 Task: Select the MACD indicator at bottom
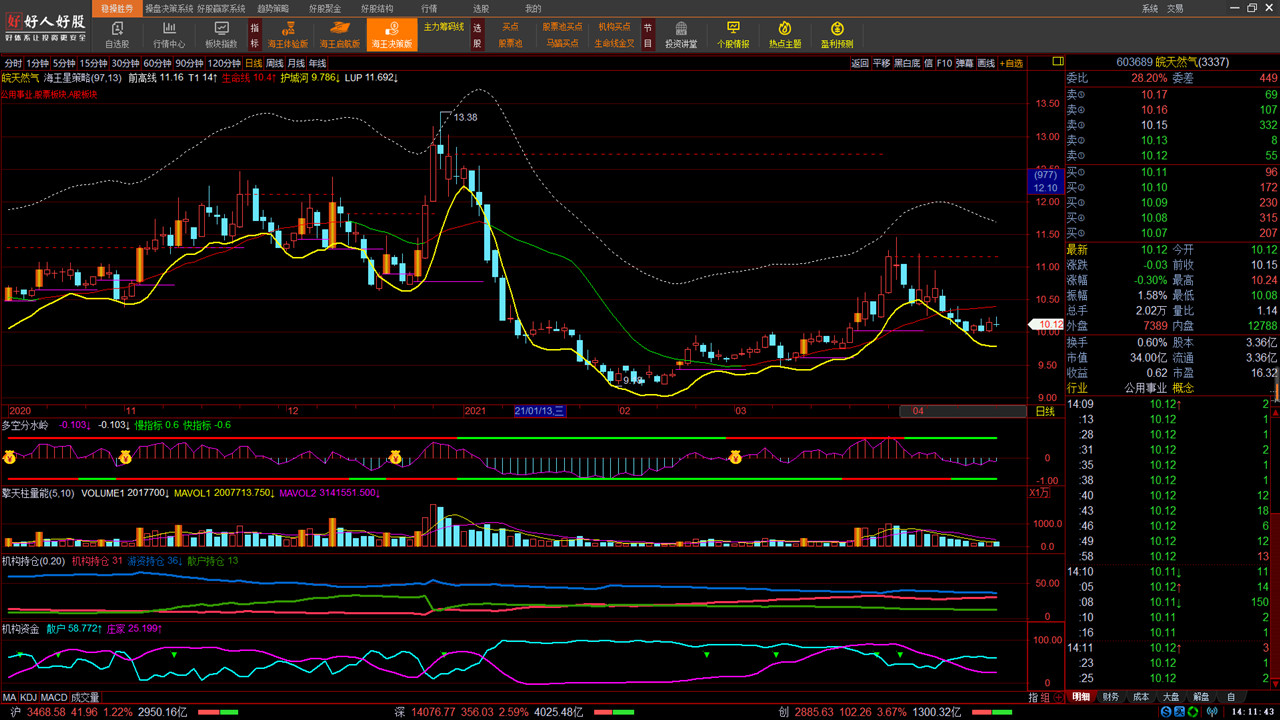click(54, 697)
